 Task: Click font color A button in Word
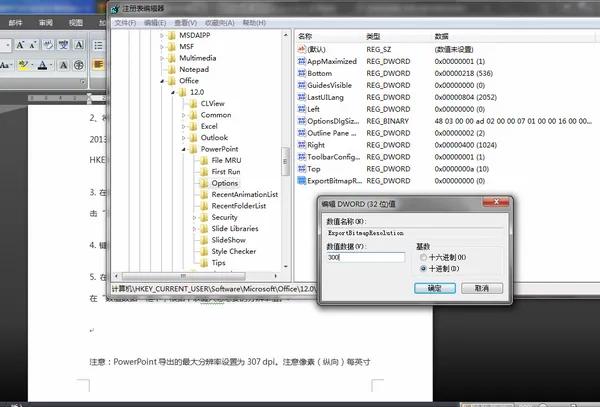pos(42,65)
